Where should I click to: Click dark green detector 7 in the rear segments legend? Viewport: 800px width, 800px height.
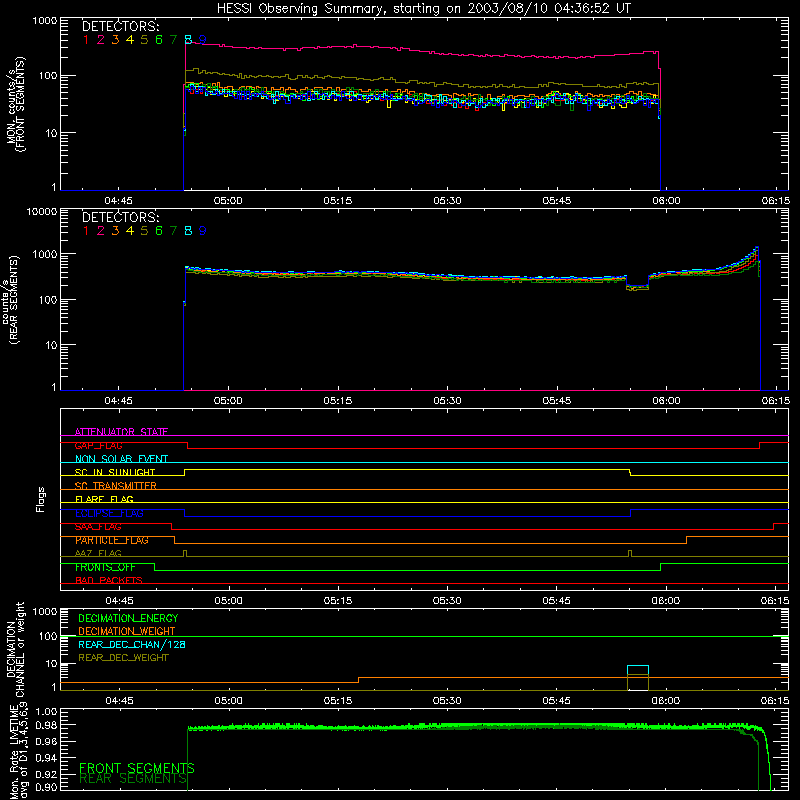[173, 231]
